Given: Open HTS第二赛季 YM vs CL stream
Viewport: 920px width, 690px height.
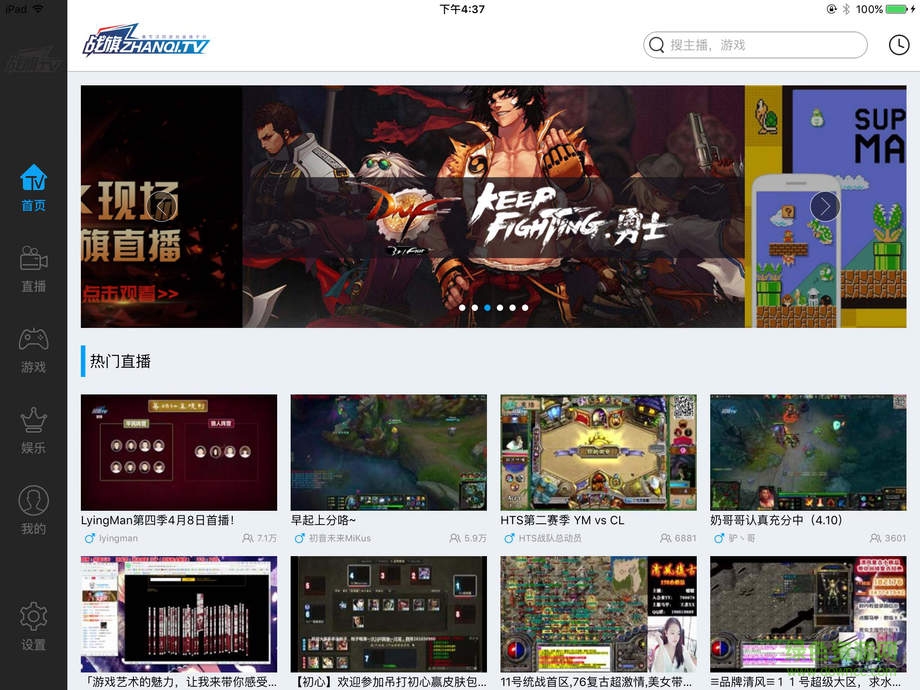Looking at the screenshot, I should pos(598,452).
